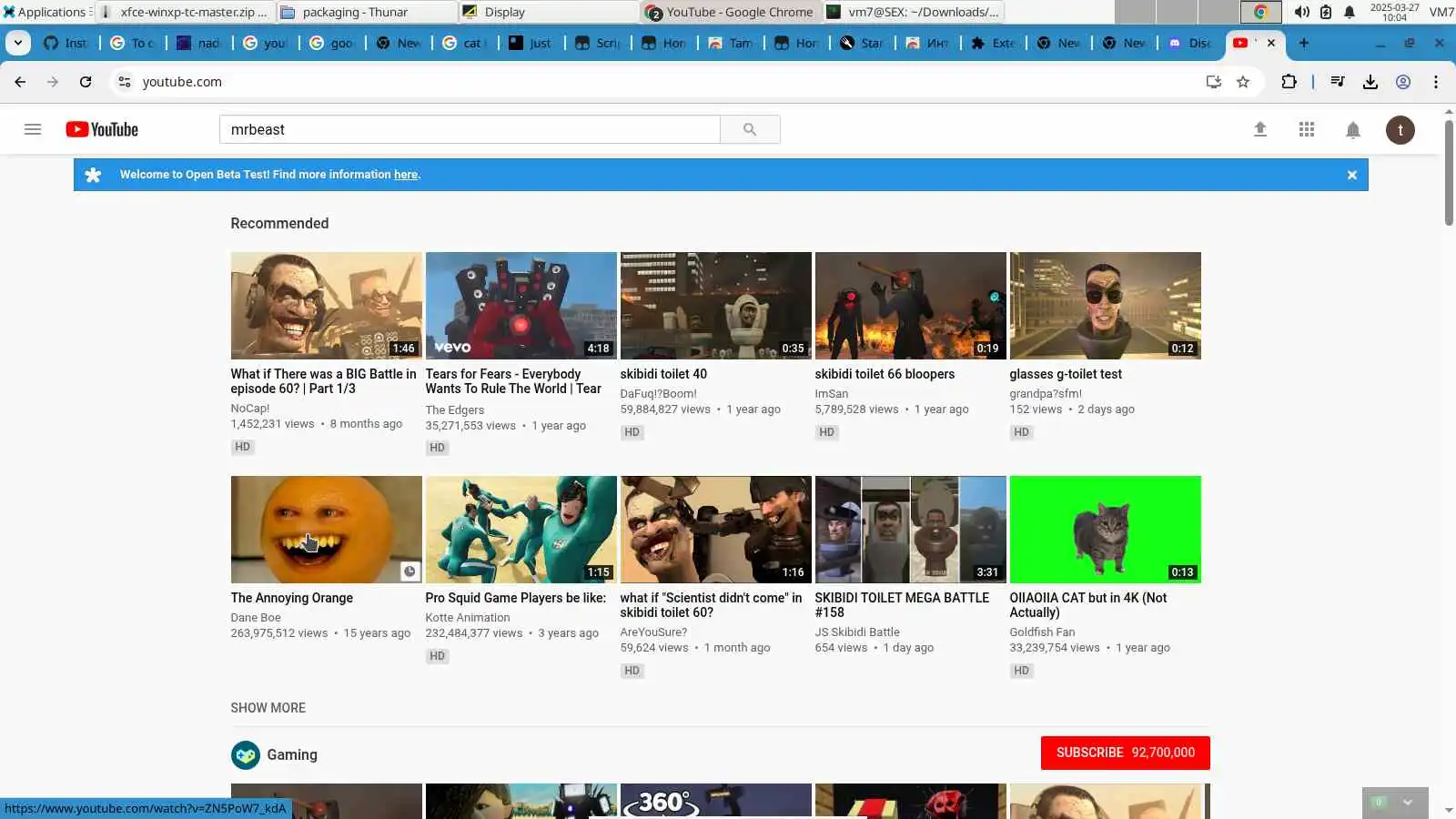The image size is (1456, 819).
Task: Click the install app icon in address bar
Action: coord(1213,82)
